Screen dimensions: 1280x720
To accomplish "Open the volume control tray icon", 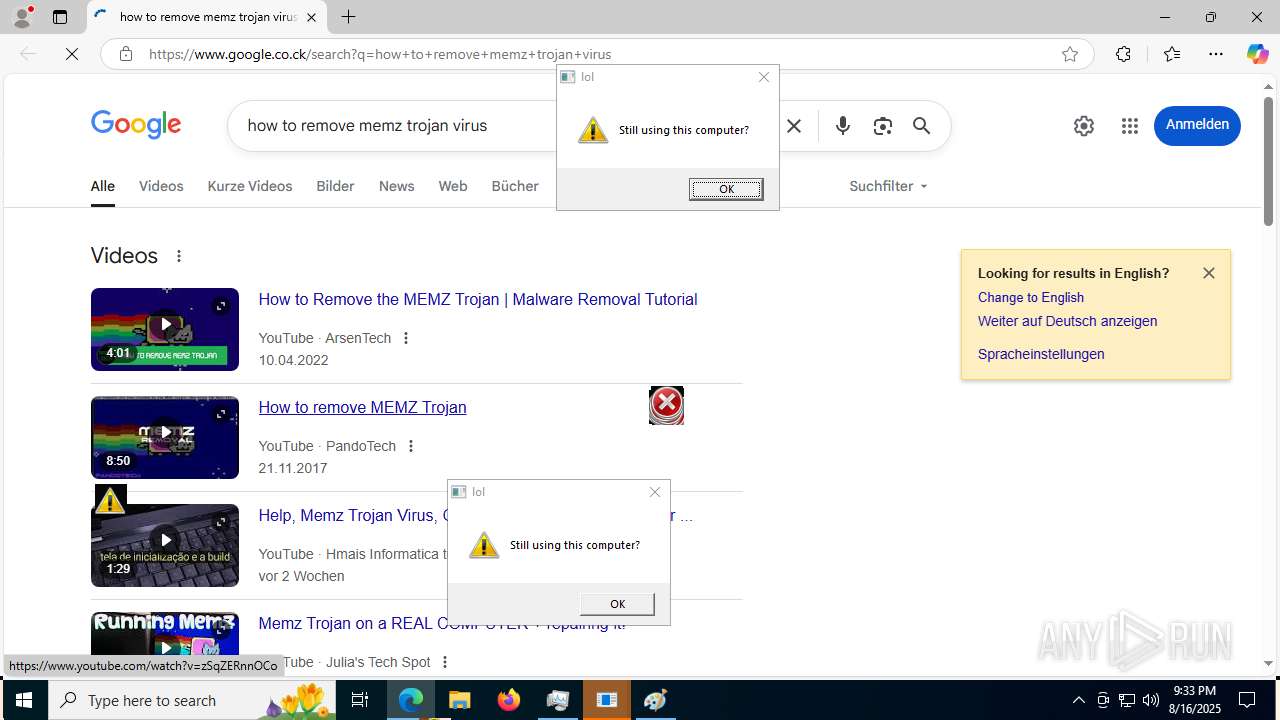I will 1151,700.
